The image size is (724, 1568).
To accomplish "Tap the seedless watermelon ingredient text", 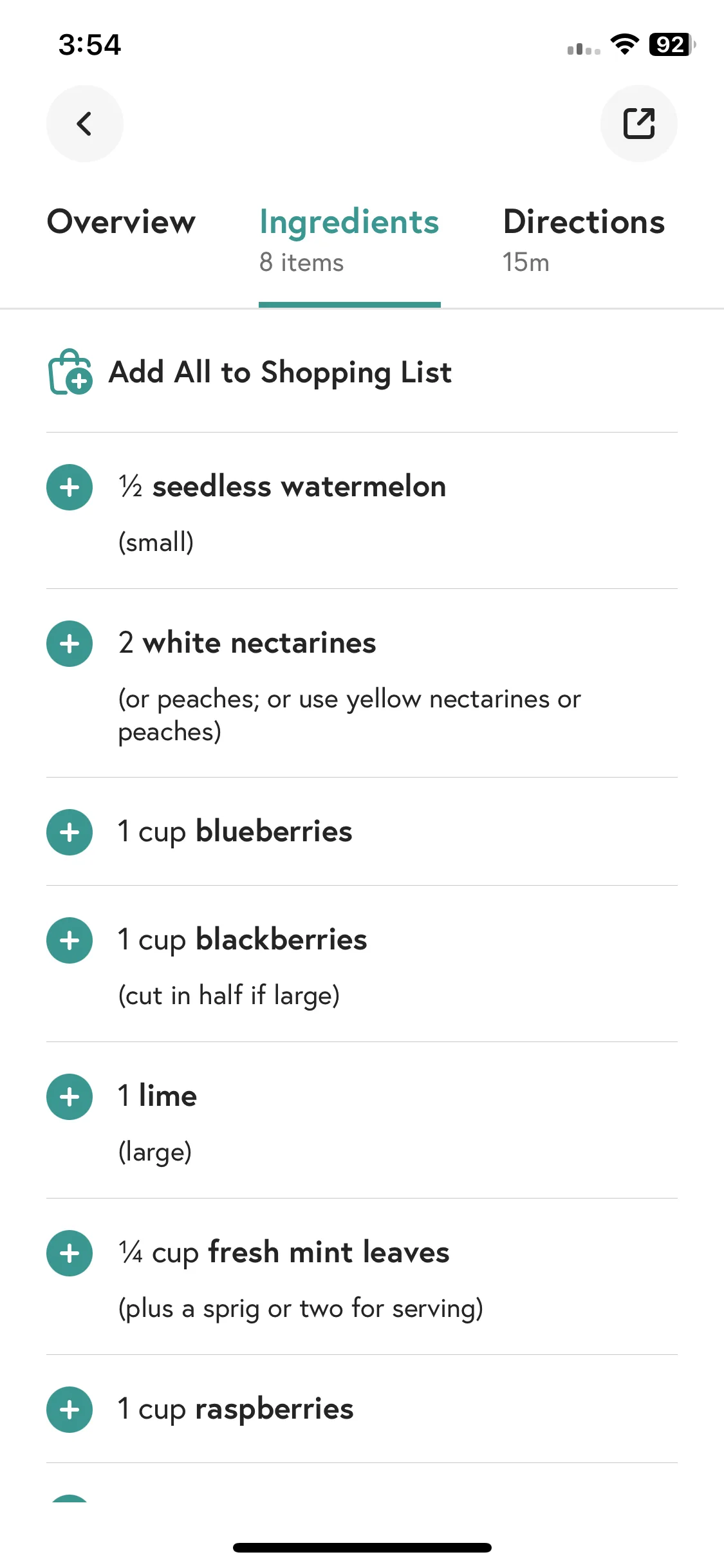I will click(x=283, y=486).
